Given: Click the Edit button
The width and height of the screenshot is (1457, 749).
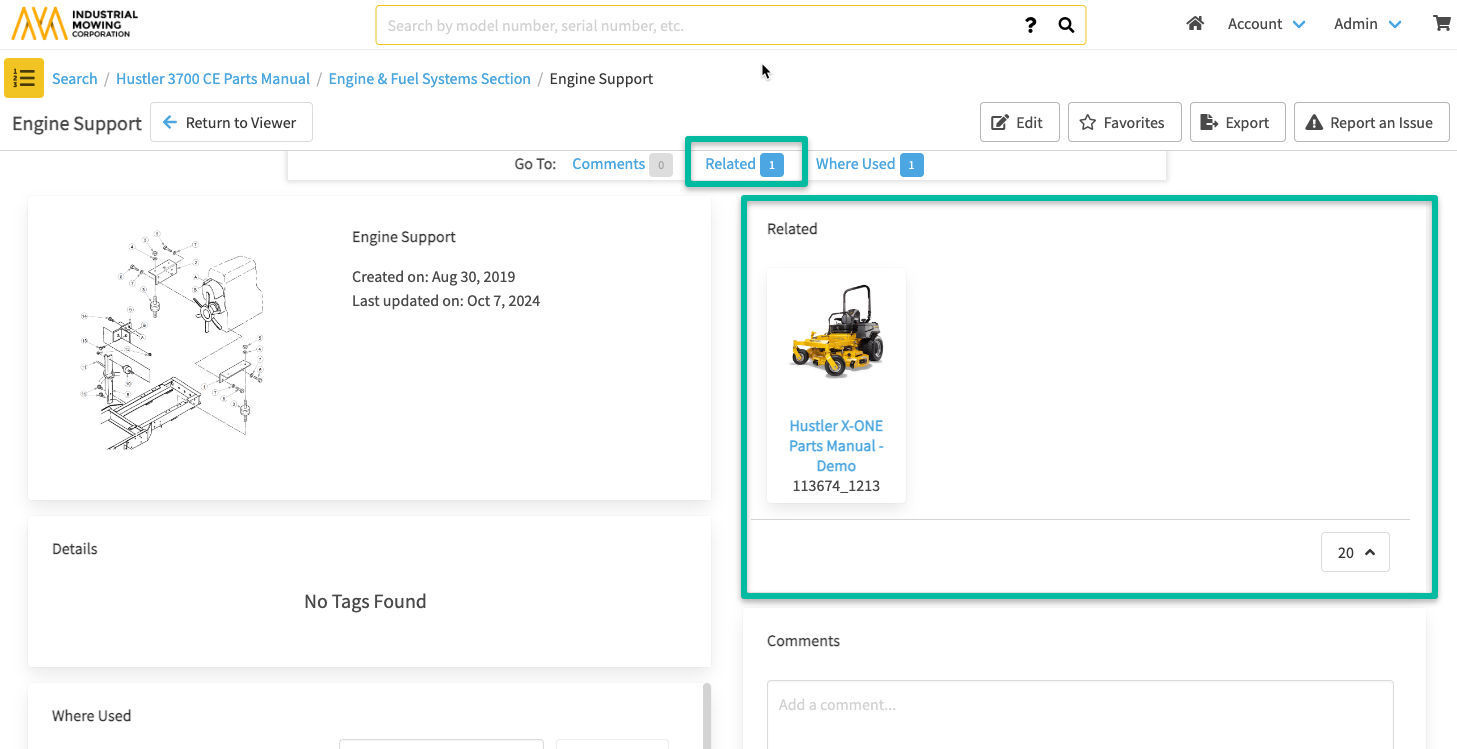Looking at the screenshot, I should (1018, 123).
